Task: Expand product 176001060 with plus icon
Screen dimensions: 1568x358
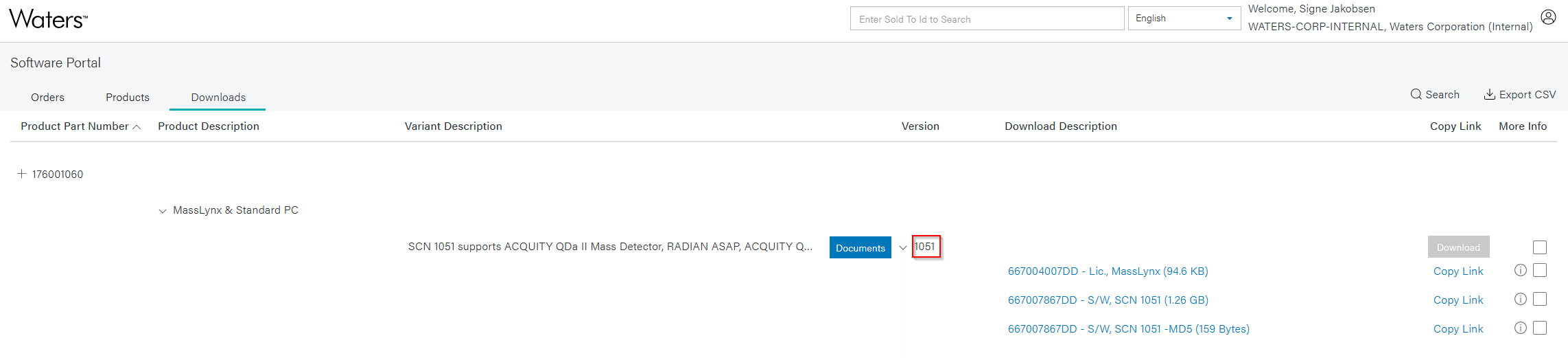Action: (22, 174)
